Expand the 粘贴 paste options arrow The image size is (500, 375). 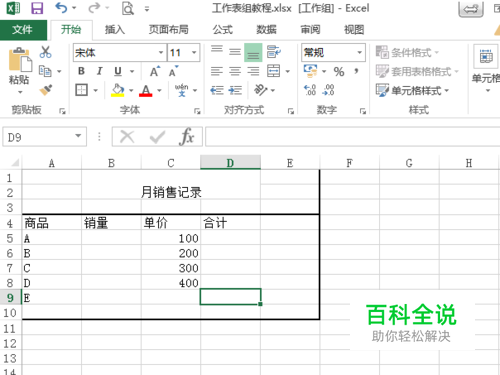pyautogui.click(x=20, y=92)
